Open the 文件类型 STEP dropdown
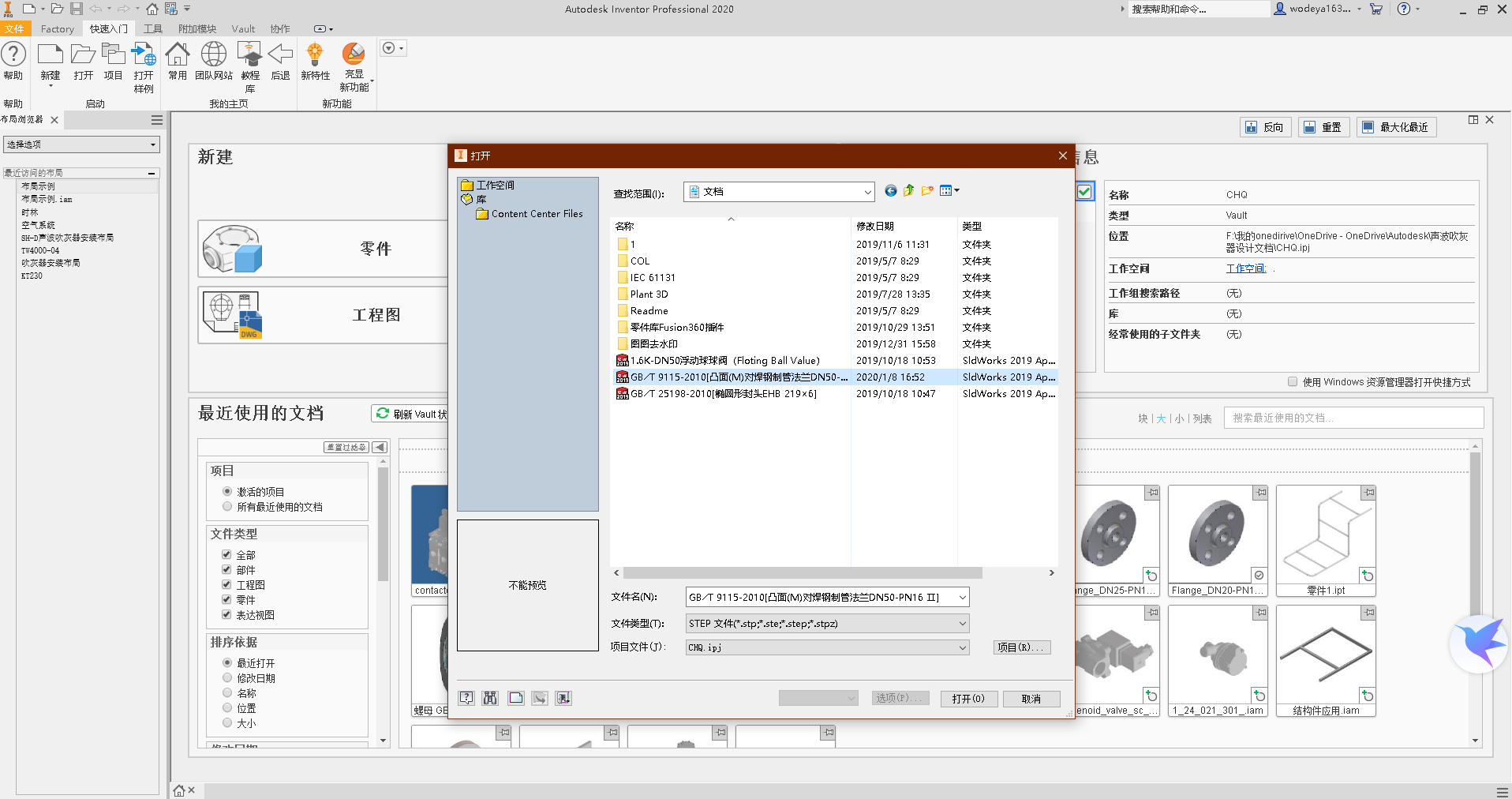 click(962, 623)
